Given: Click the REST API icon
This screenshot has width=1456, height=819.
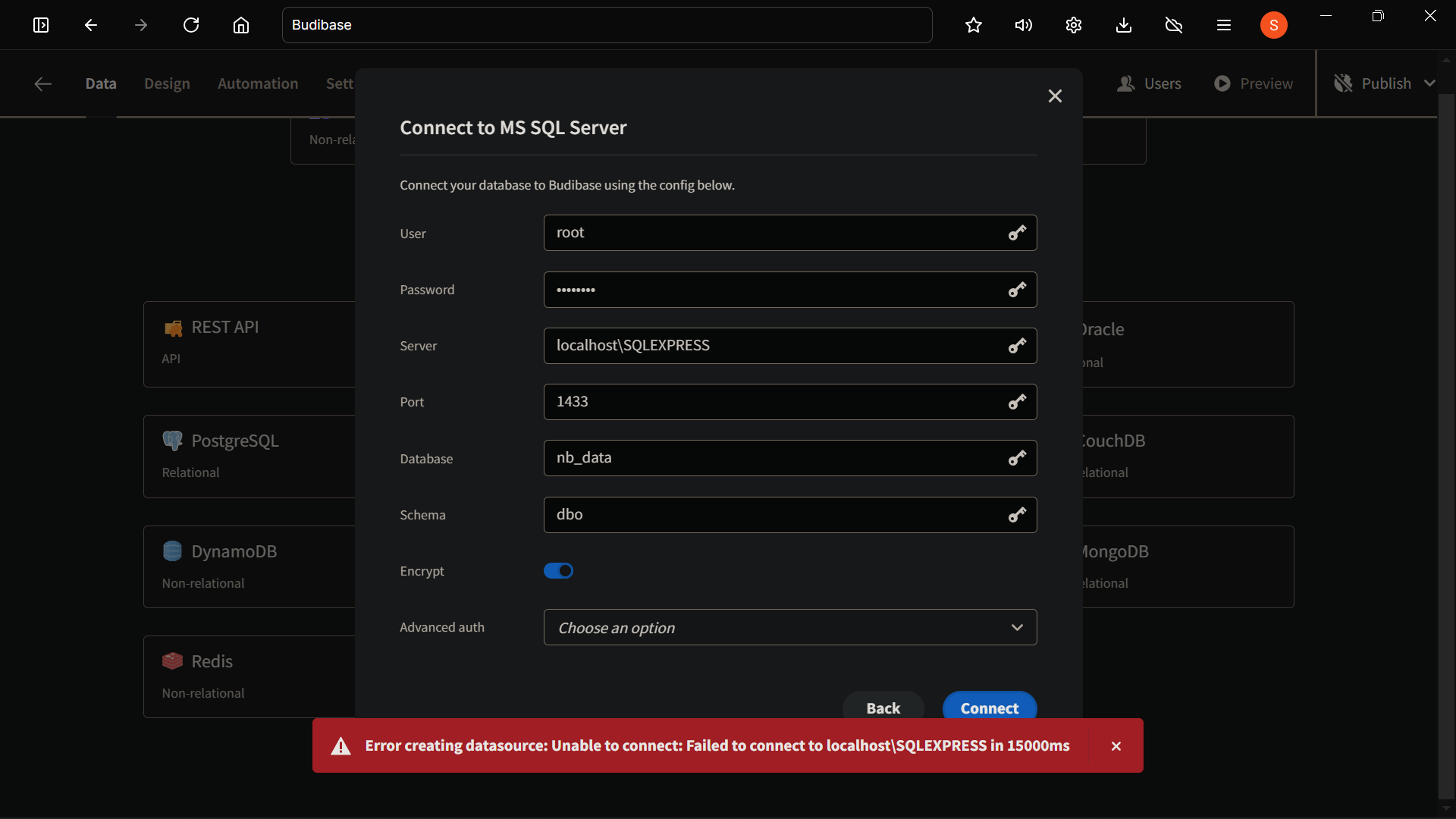Looking at the screenshot, I should point(172,328).
